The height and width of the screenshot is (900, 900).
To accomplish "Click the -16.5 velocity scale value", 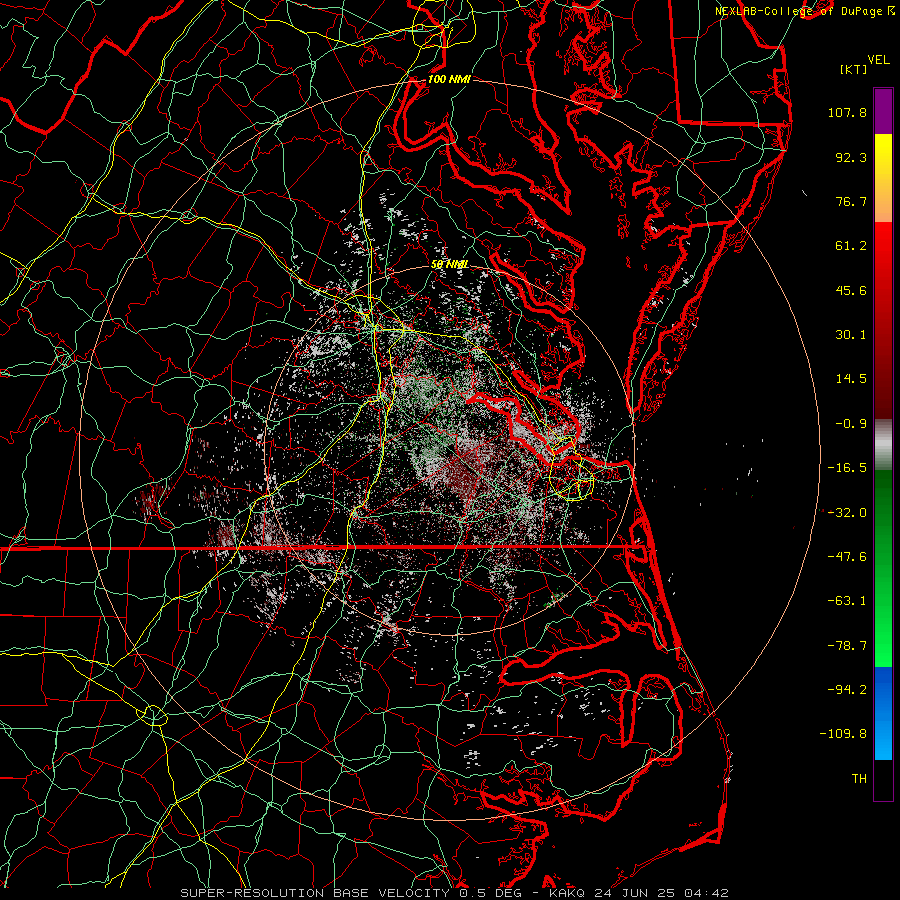I will (x=847, y=468).
